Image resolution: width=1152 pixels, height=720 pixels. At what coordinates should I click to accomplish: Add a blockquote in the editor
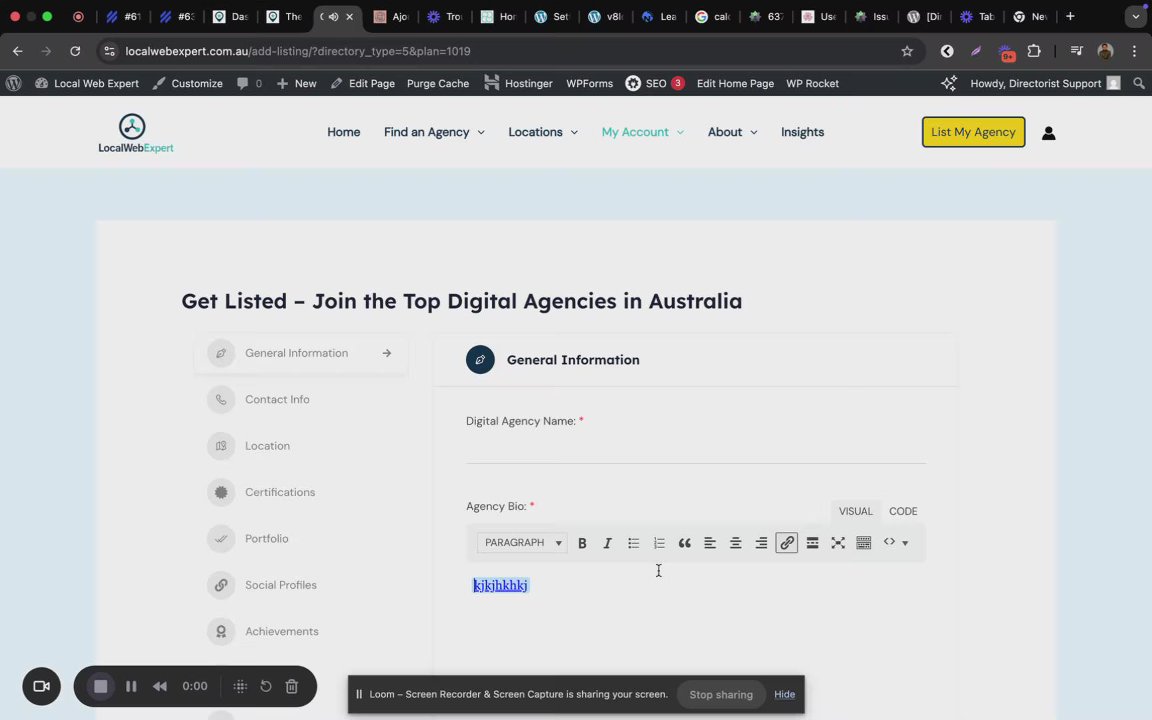(684, 543)
